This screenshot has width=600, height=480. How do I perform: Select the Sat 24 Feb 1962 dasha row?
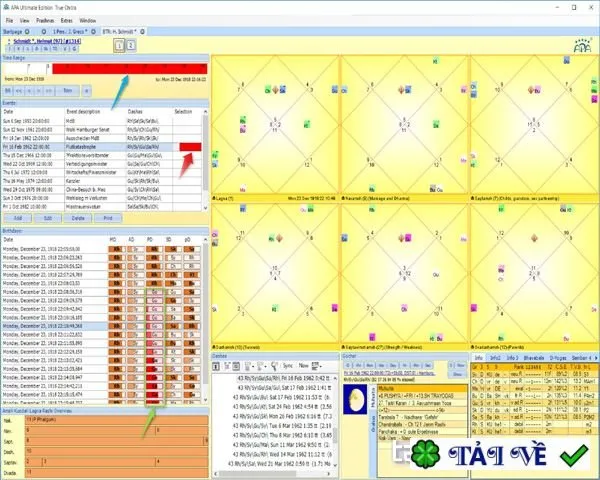pos(282,407)
